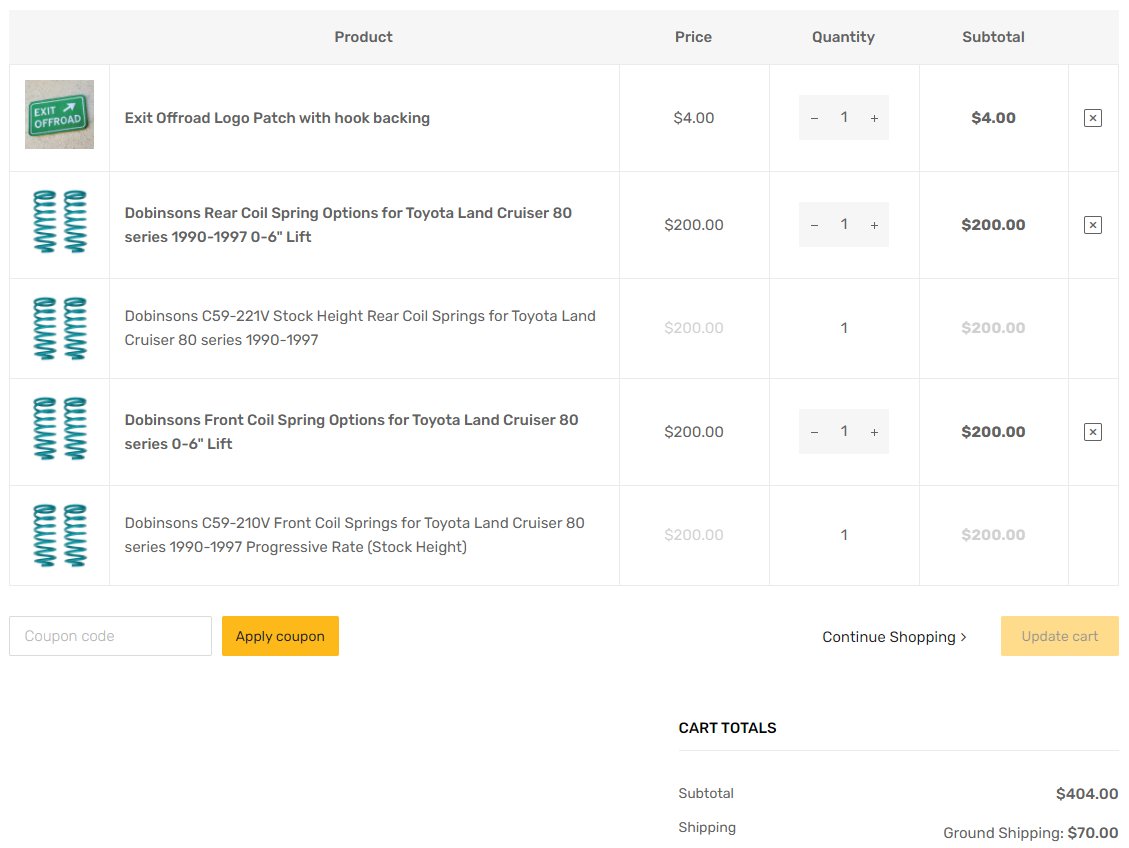Click the Update cart button
The image size is (1129, 848).
tap(1060, 636)
